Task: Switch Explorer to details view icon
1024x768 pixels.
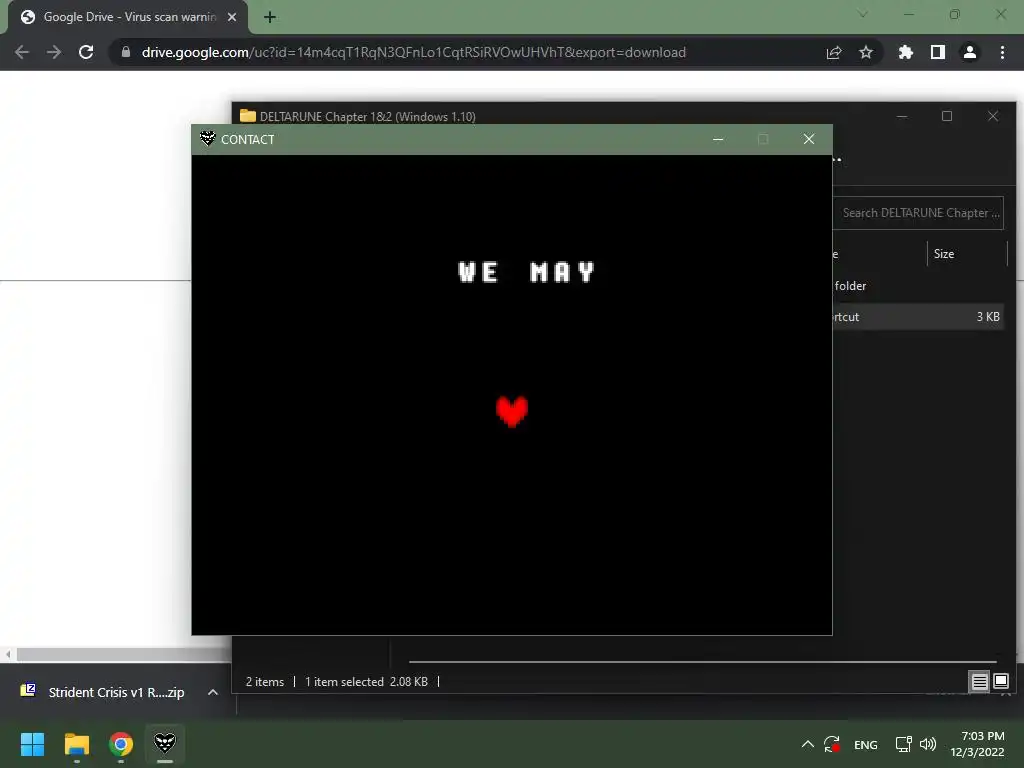Action: point(979,682)
